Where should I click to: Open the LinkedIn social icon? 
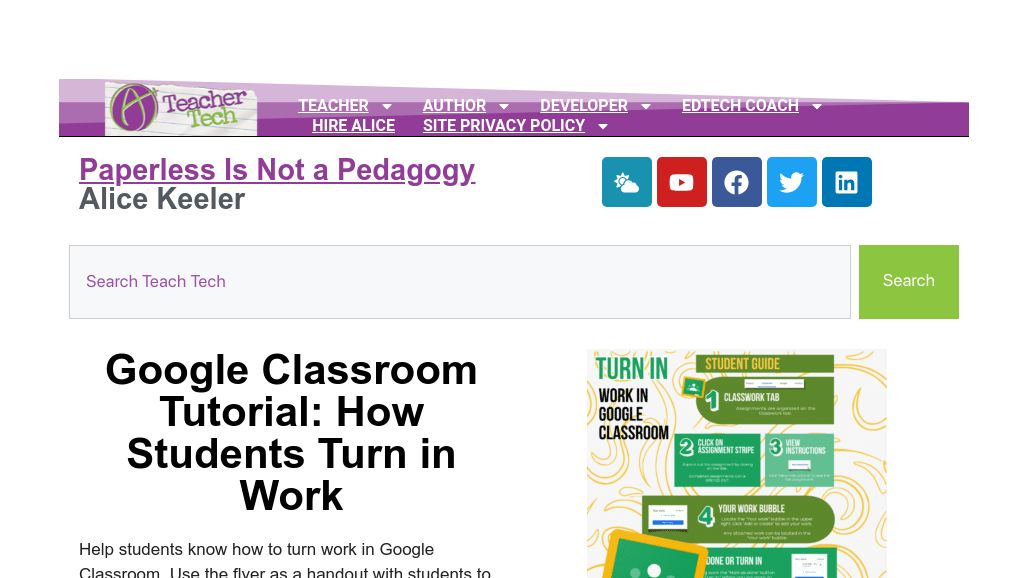(847, 182)
